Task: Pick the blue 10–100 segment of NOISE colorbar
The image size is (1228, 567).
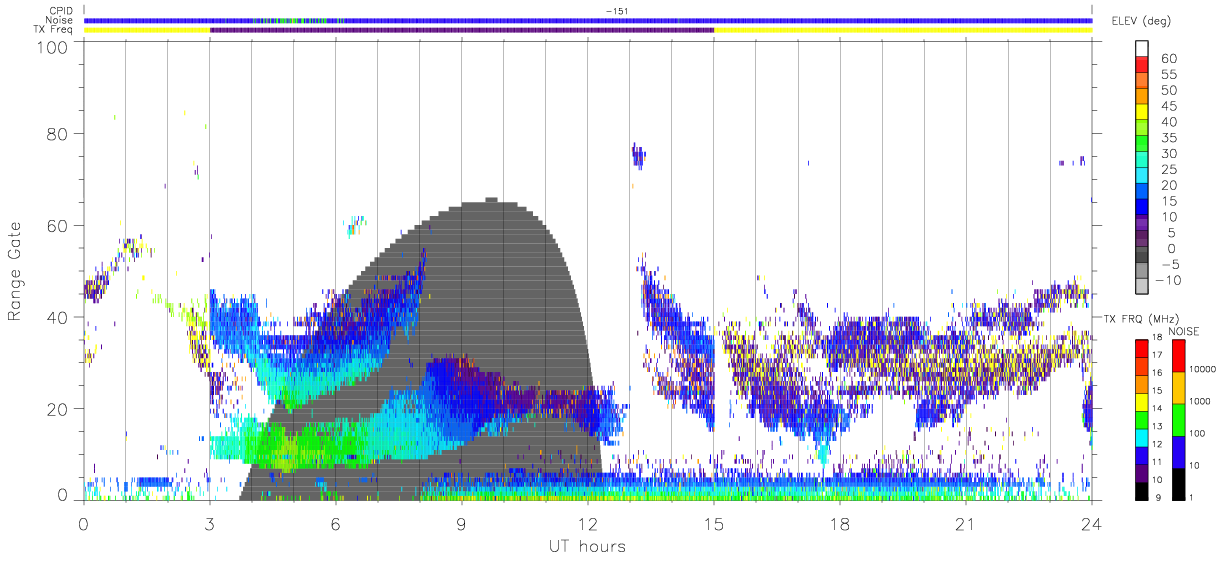Action: (1181, 451)
